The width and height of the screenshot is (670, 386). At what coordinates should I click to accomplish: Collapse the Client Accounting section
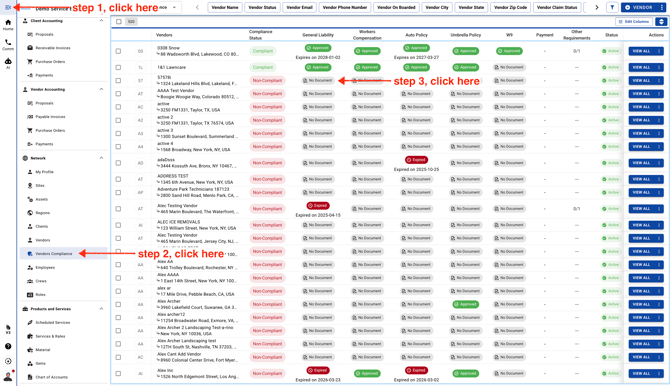point(101,21)
